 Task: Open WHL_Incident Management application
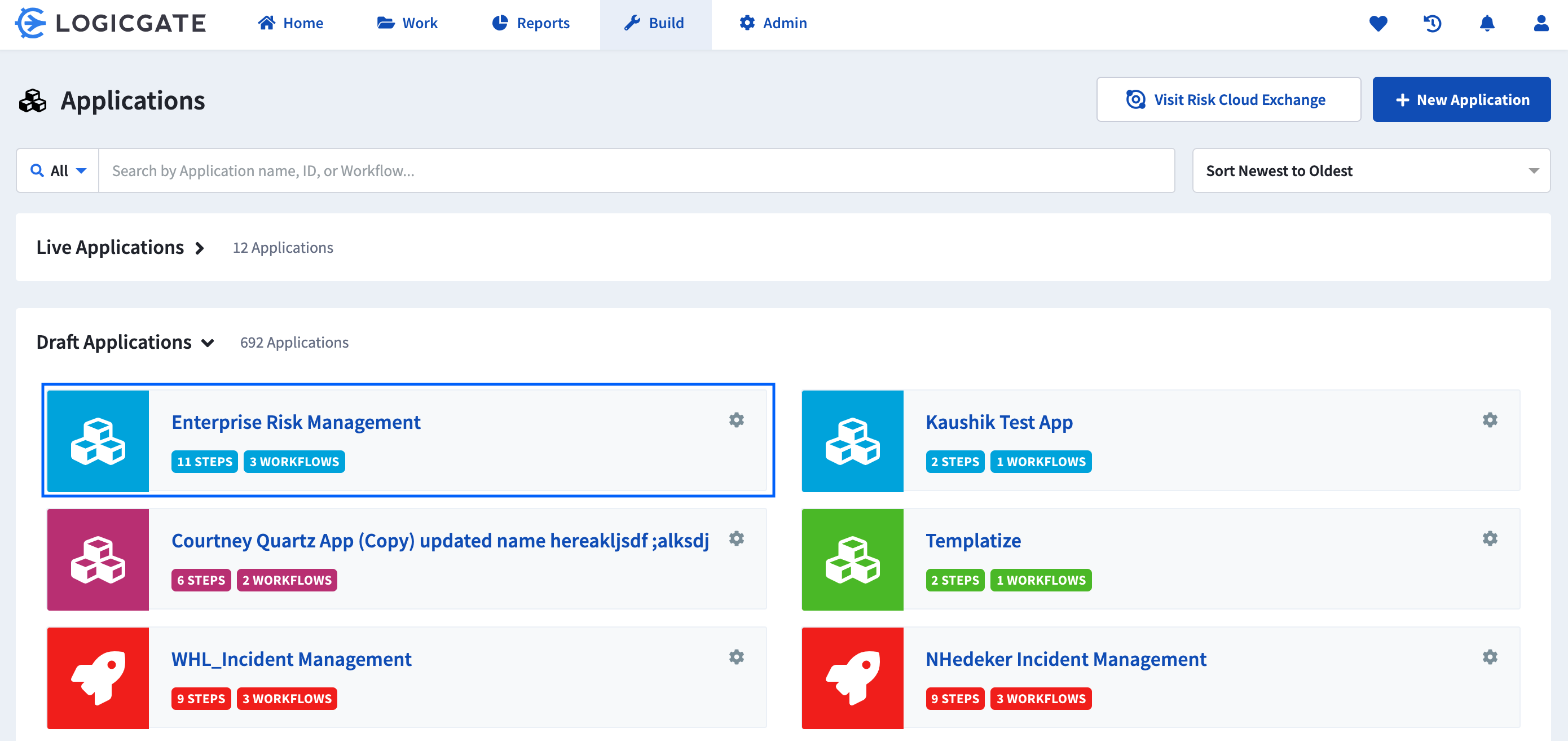coord(291,659)
